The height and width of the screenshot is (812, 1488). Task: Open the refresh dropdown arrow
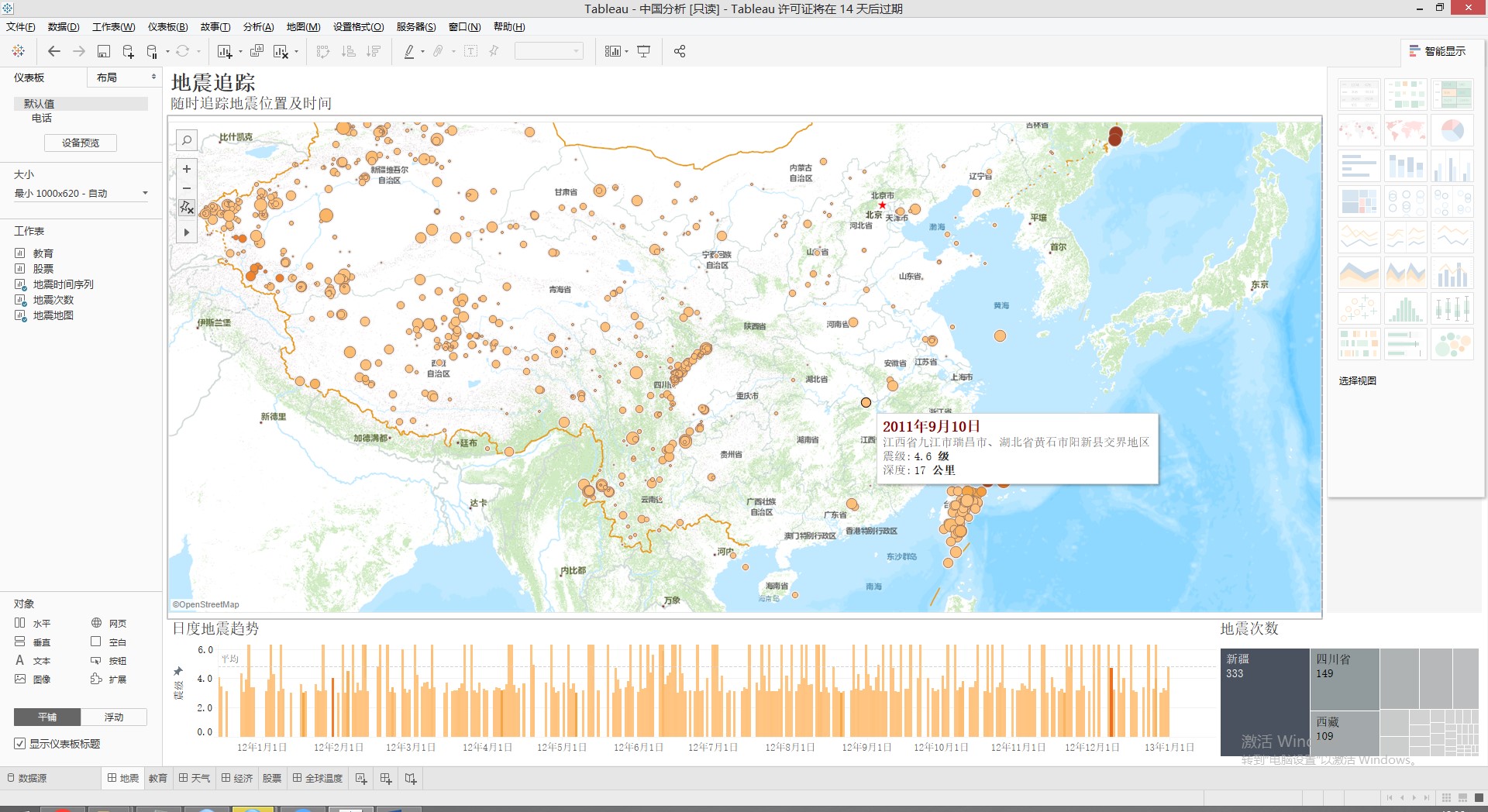click(x=198, y=52)
